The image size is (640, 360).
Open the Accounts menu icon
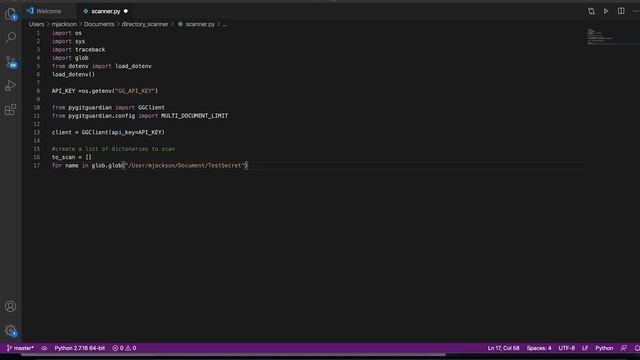click(x=11, y=306)
